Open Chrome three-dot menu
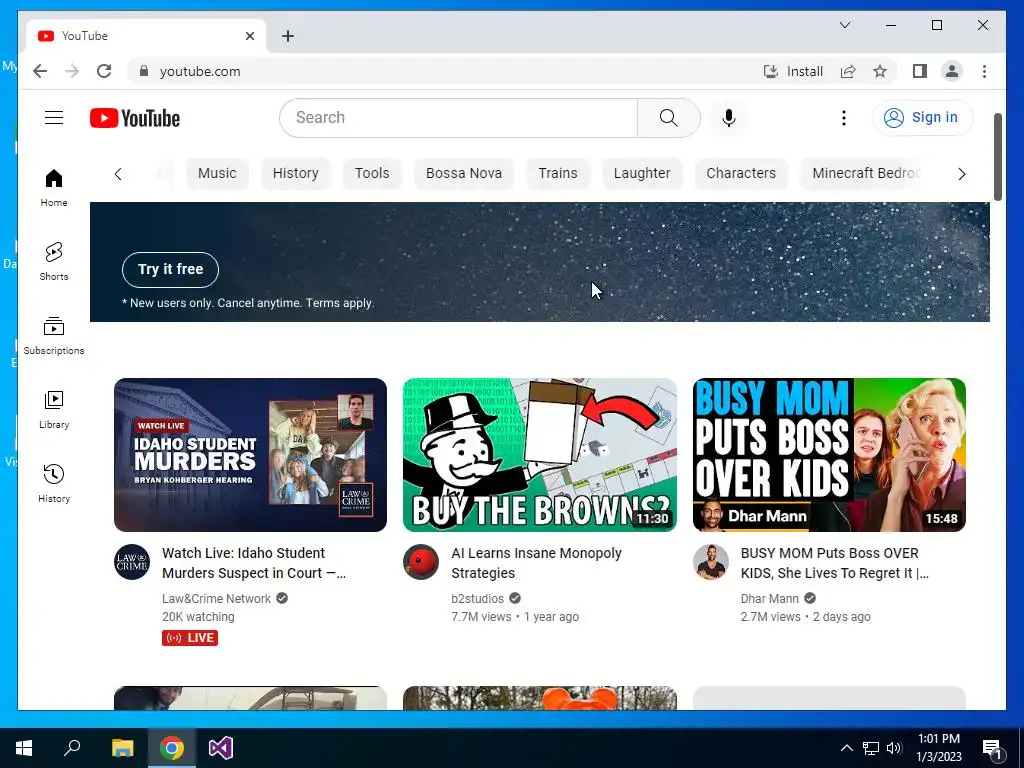The width and height of the screenshot is (1024, 768). coord(984,71)
